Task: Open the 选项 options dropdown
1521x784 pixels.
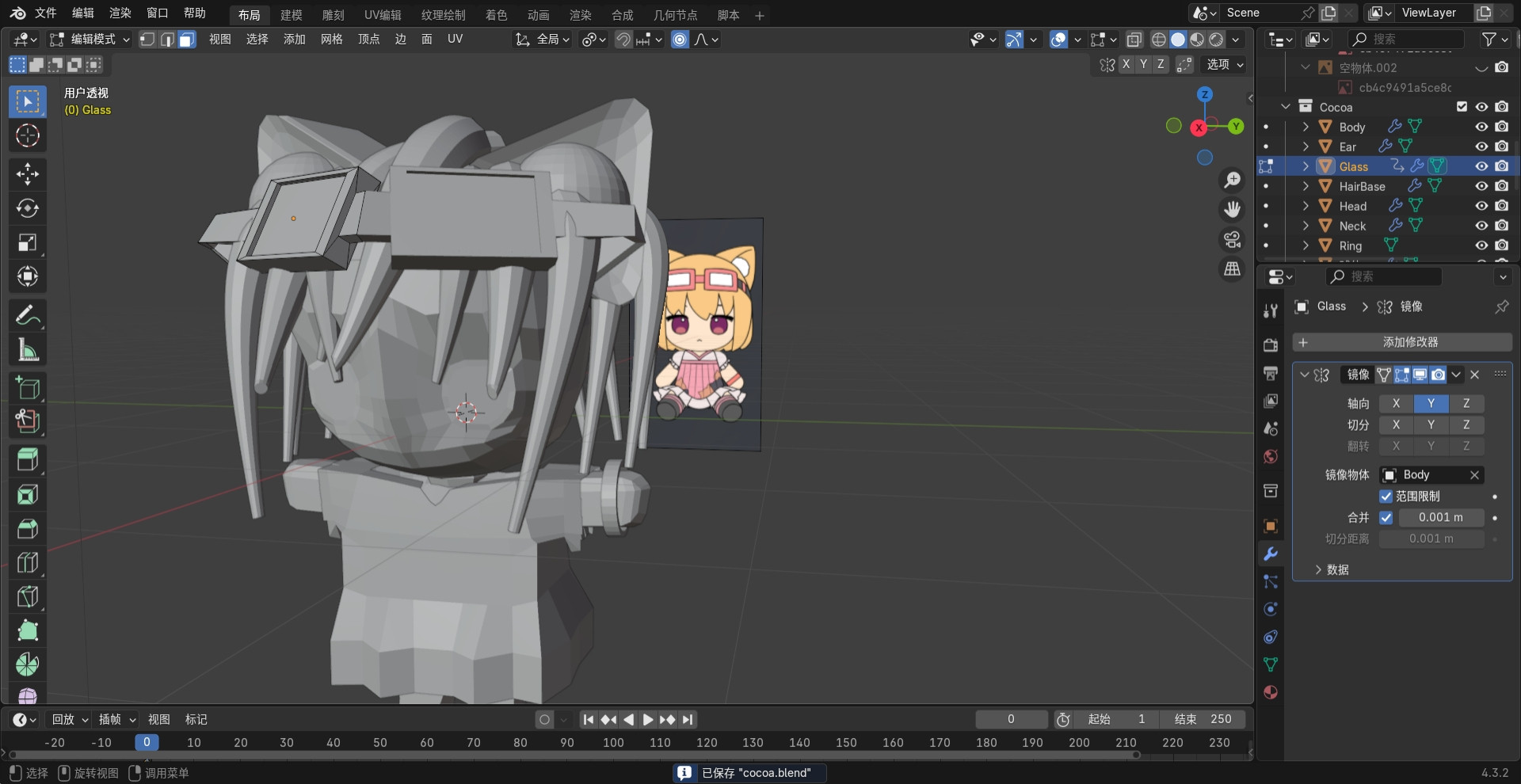Action: click(1225, 65)
